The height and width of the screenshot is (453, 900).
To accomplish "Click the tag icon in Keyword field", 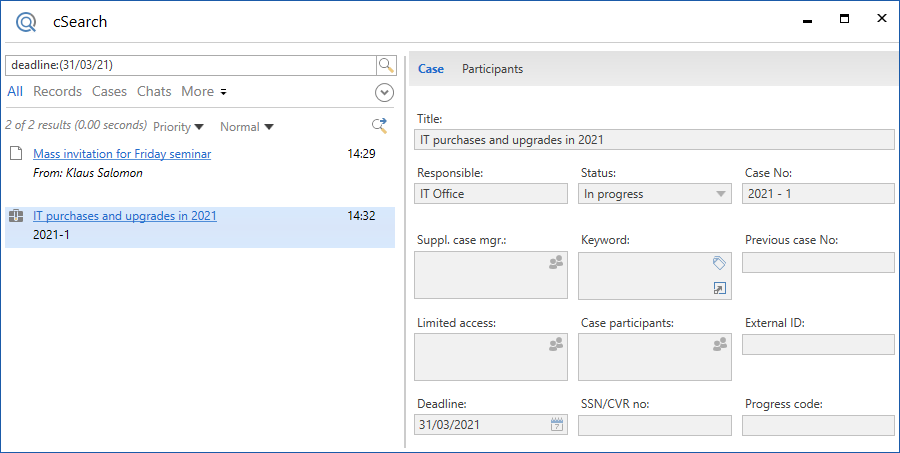I will (720, 262).
